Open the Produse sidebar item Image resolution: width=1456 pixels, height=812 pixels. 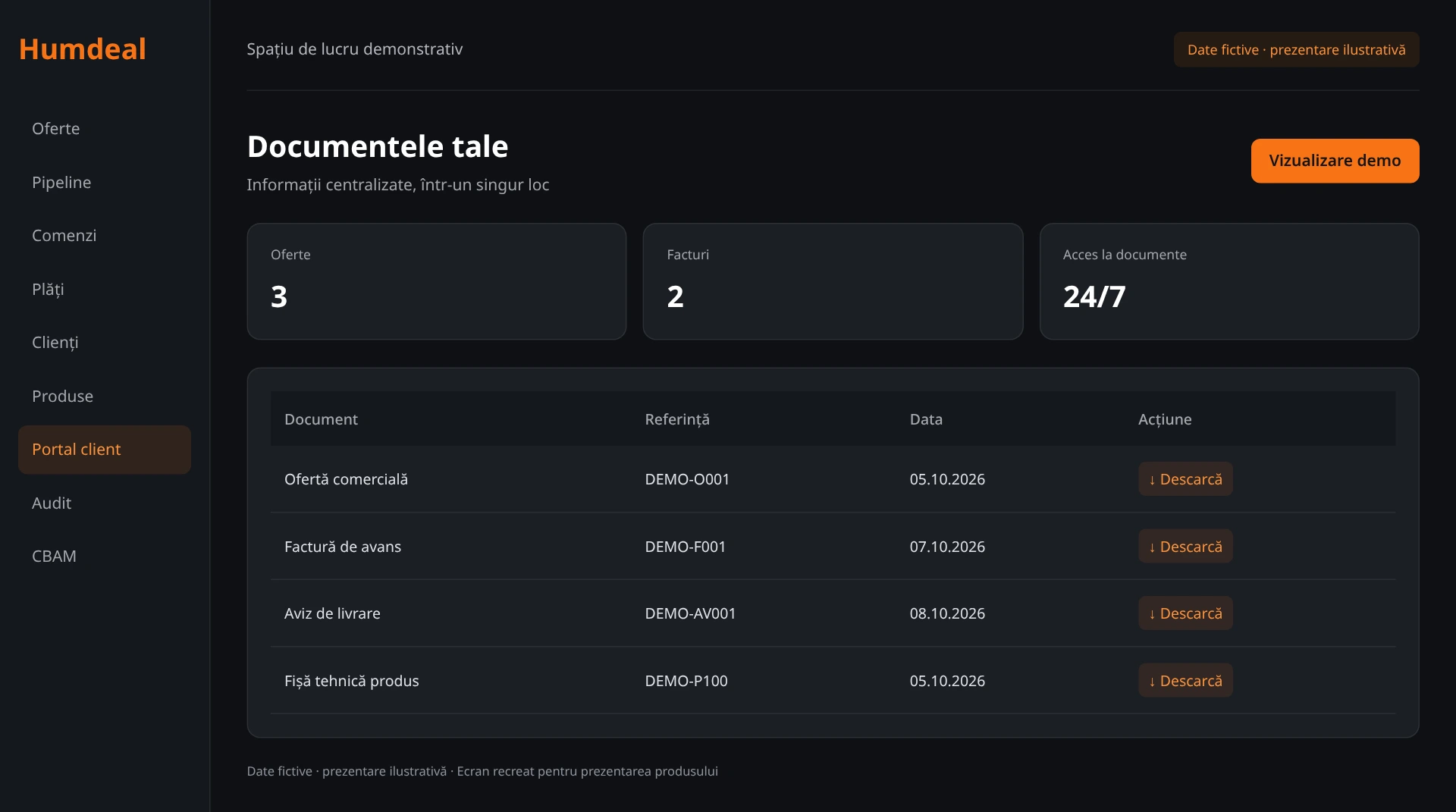105,397
